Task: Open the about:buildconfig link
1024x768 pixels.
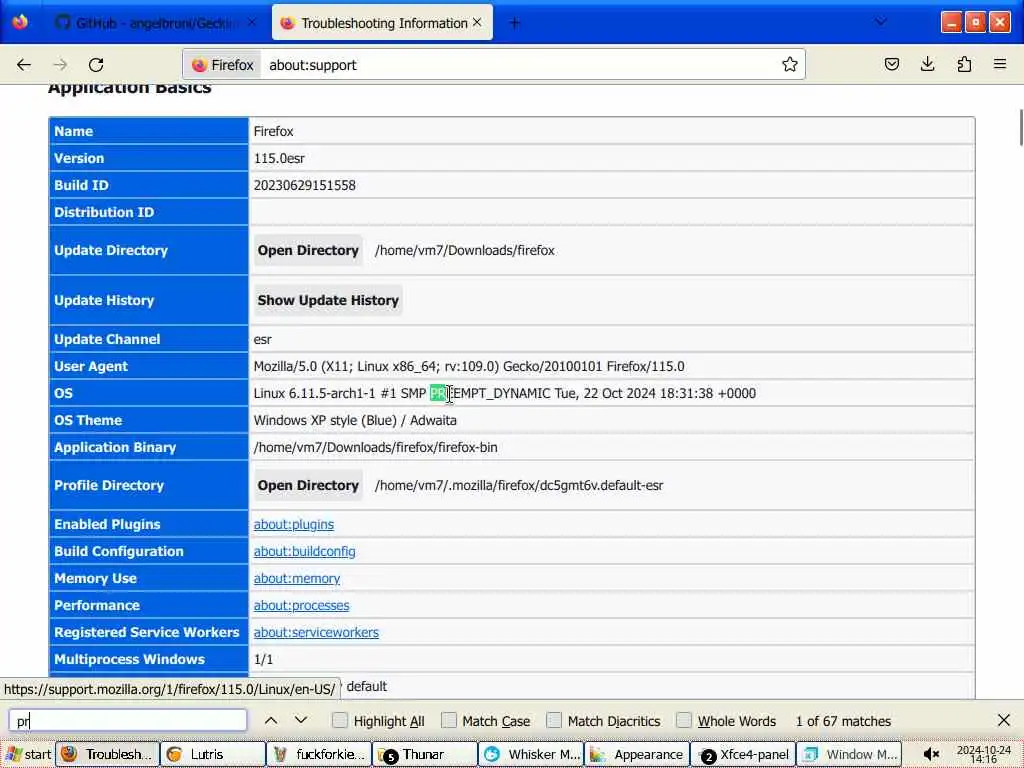Action: tap(304, 551)
